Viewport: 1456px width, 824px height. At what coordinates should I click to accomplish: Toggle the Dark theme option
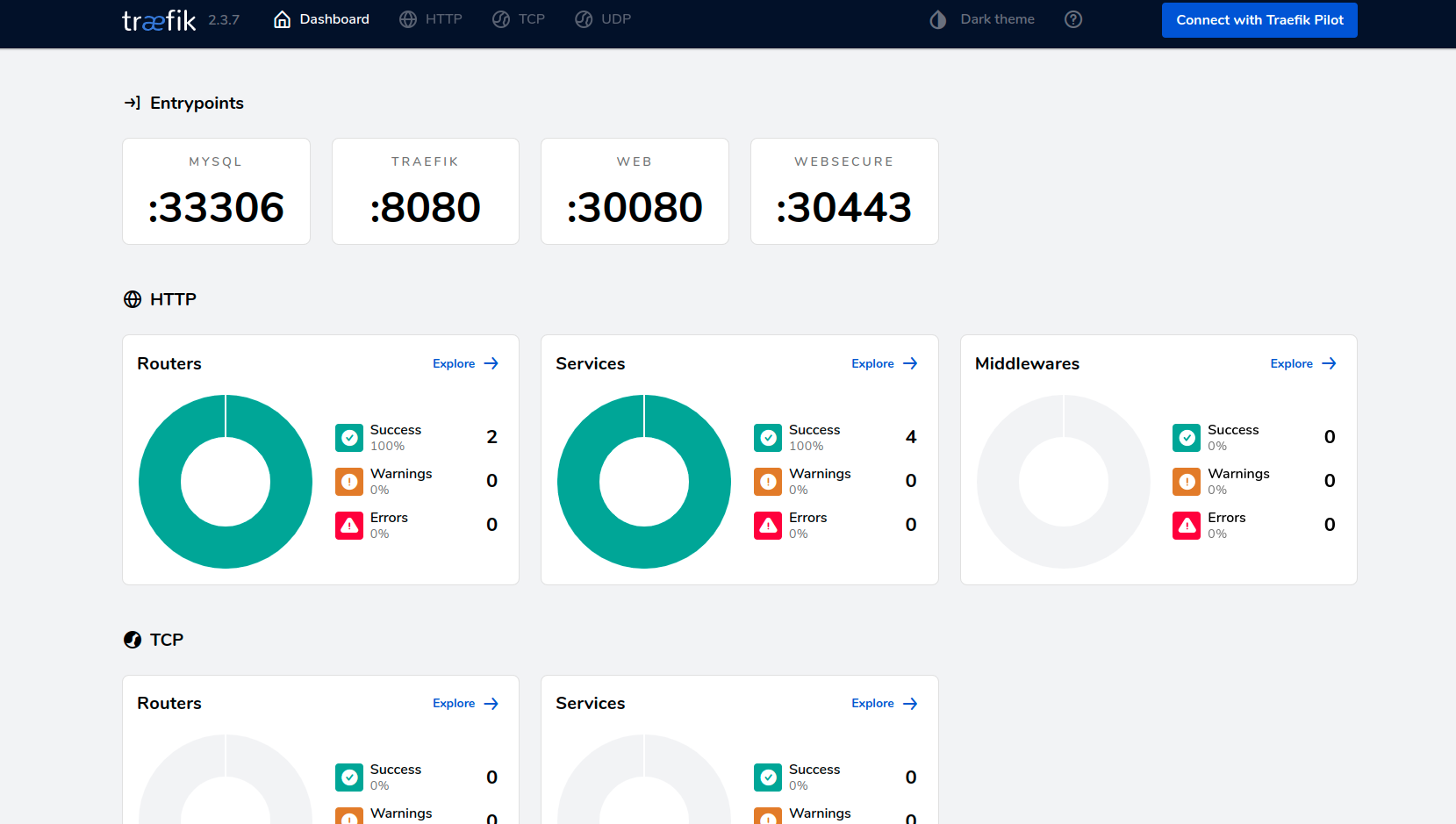(982, 19)
